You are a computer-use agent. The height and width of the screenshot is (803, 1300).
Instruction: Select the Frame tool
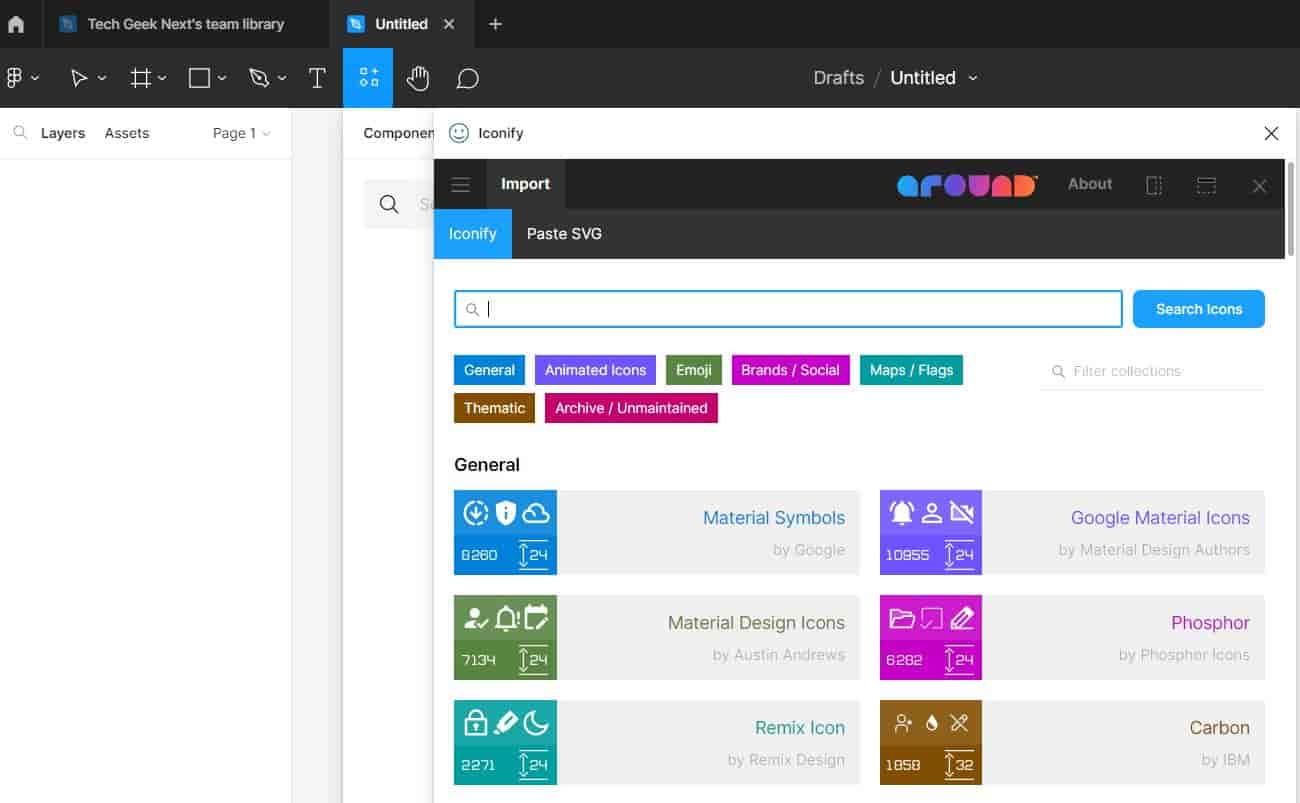click(141, 78)
